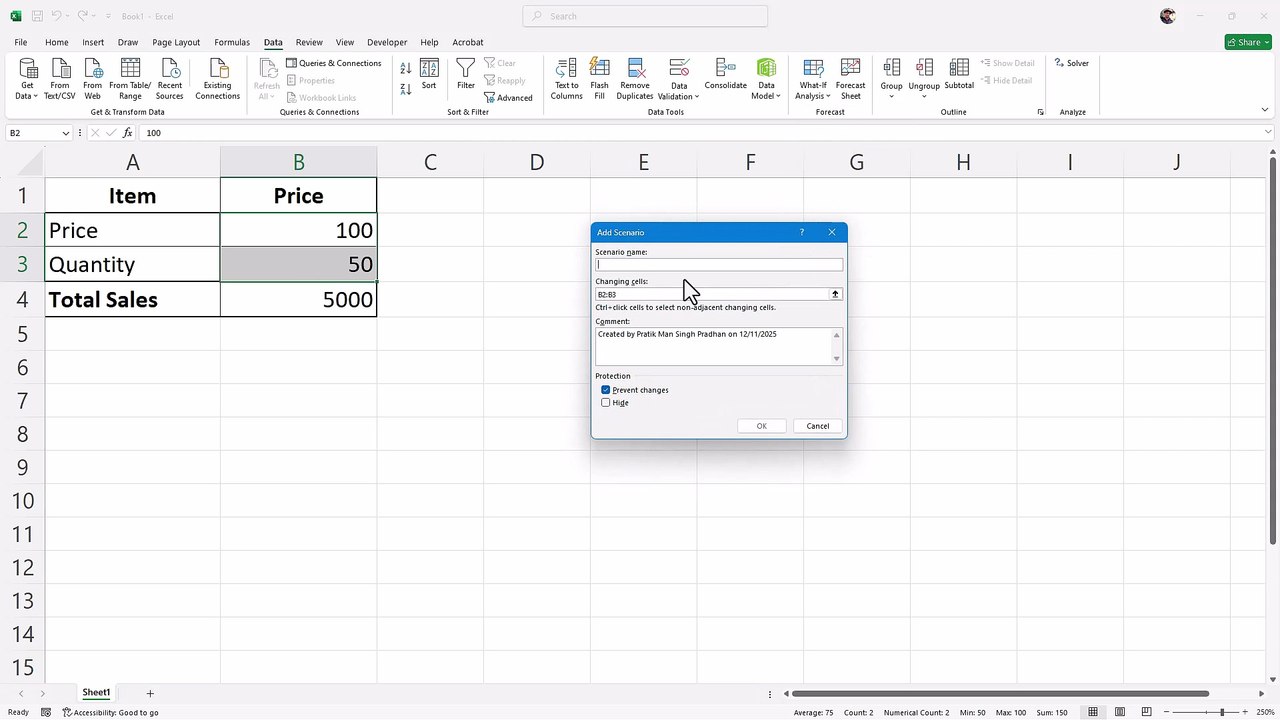Close the Add Scenario dialog with X
Viewport: 1280px width, 720px height.
coord(831,232)
